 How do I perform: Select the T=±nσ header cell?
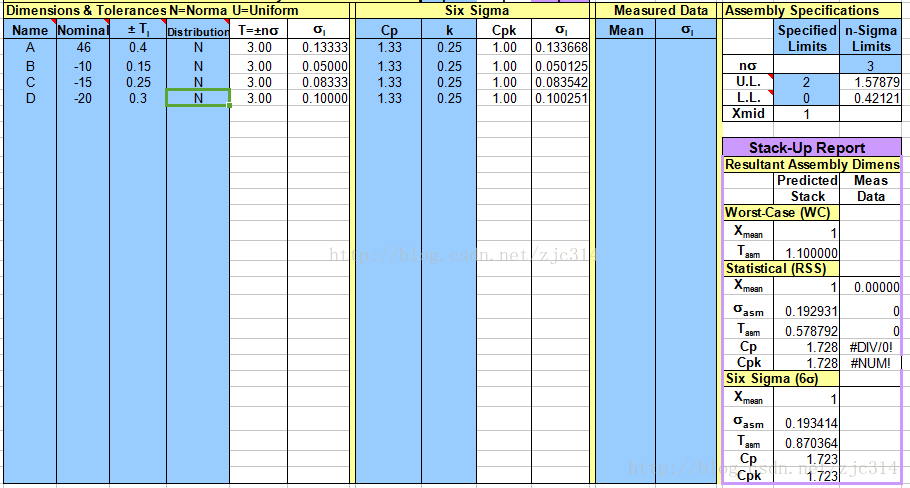click(x=258, y=30)
